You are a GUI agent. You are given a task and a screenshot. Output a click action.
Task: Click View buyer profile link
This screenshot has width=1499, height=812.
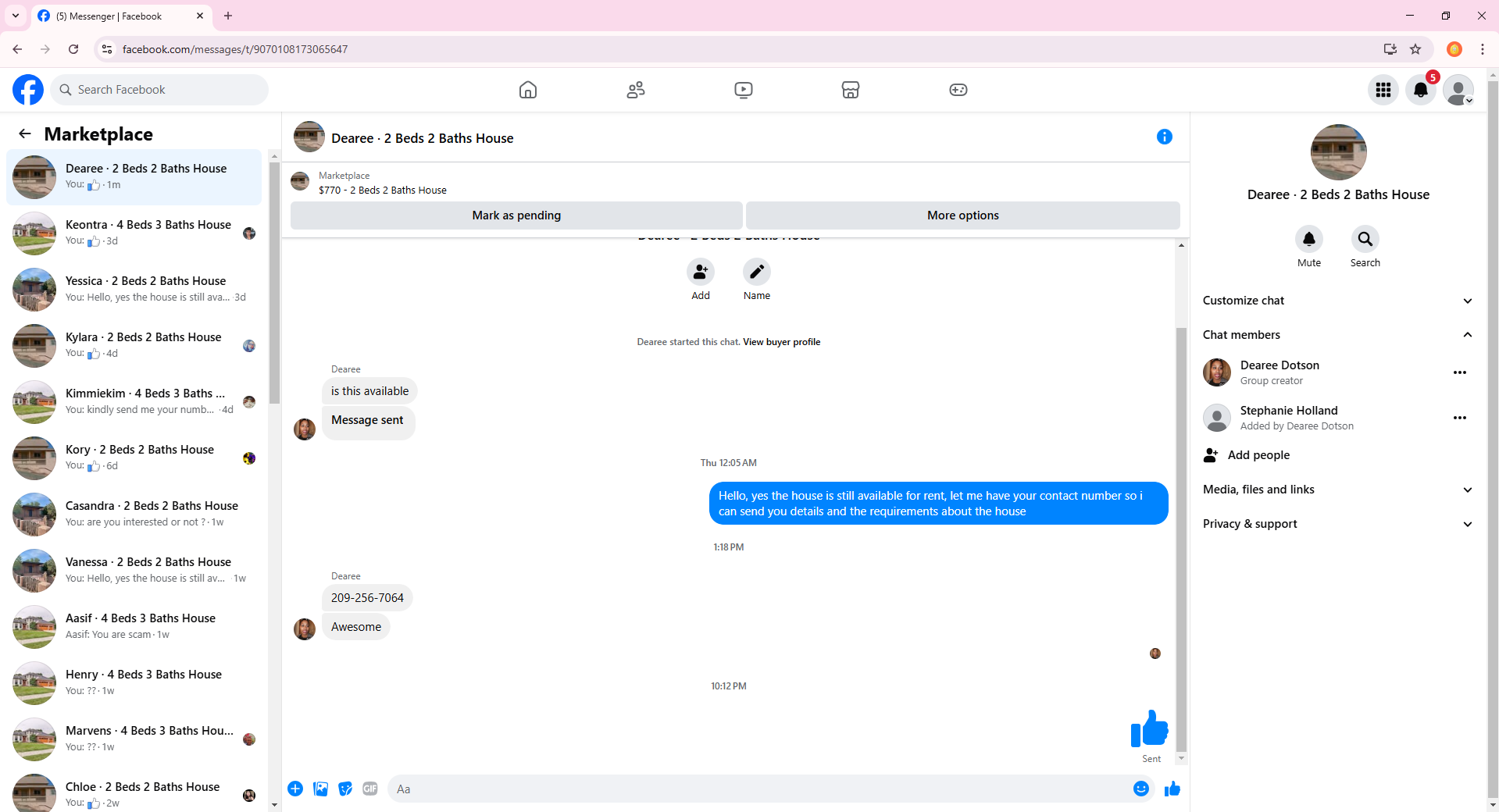tap(781, 342)
